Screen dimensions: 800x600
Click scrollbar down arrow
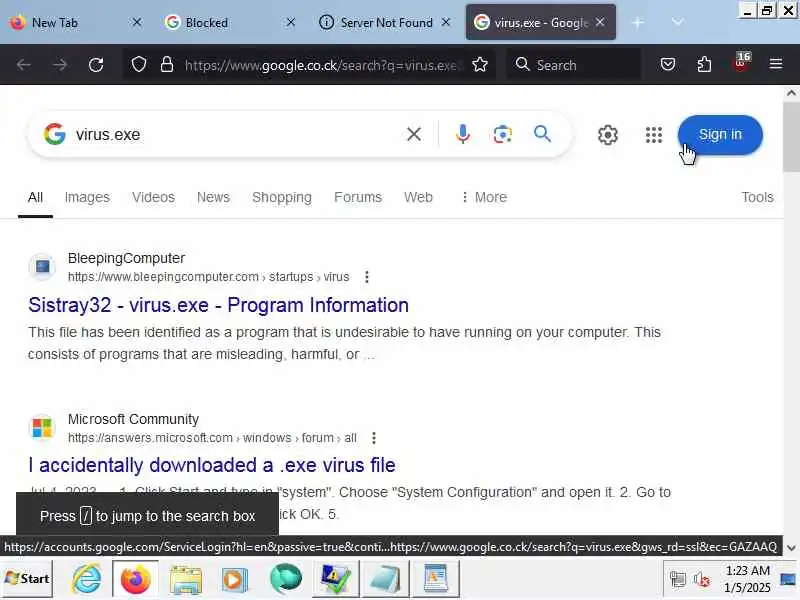coord(791,548)
